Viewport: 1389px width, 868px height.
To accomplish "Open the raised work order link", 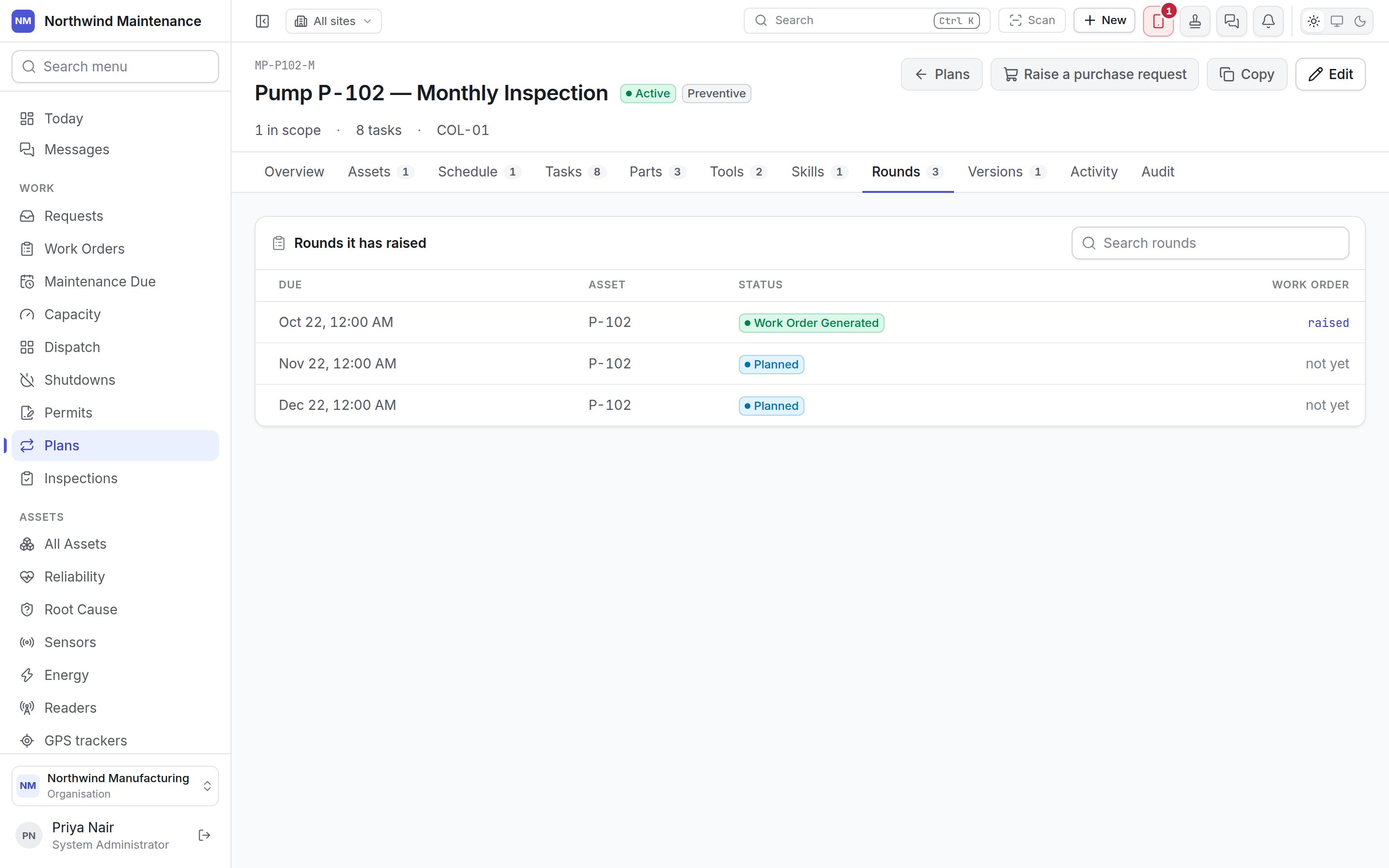I will pyautogui.click(x=1328, y=323).
